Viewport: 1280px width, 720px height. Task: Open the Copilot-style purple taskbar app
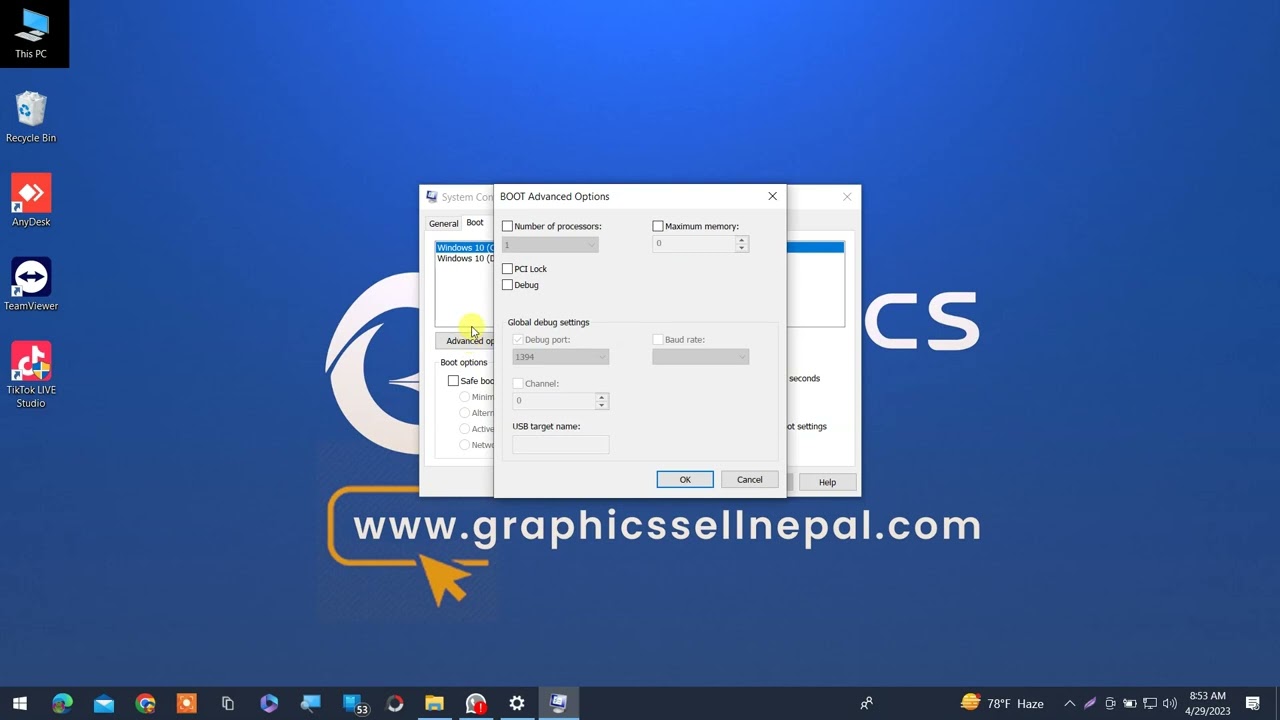[x=269, y=704]
